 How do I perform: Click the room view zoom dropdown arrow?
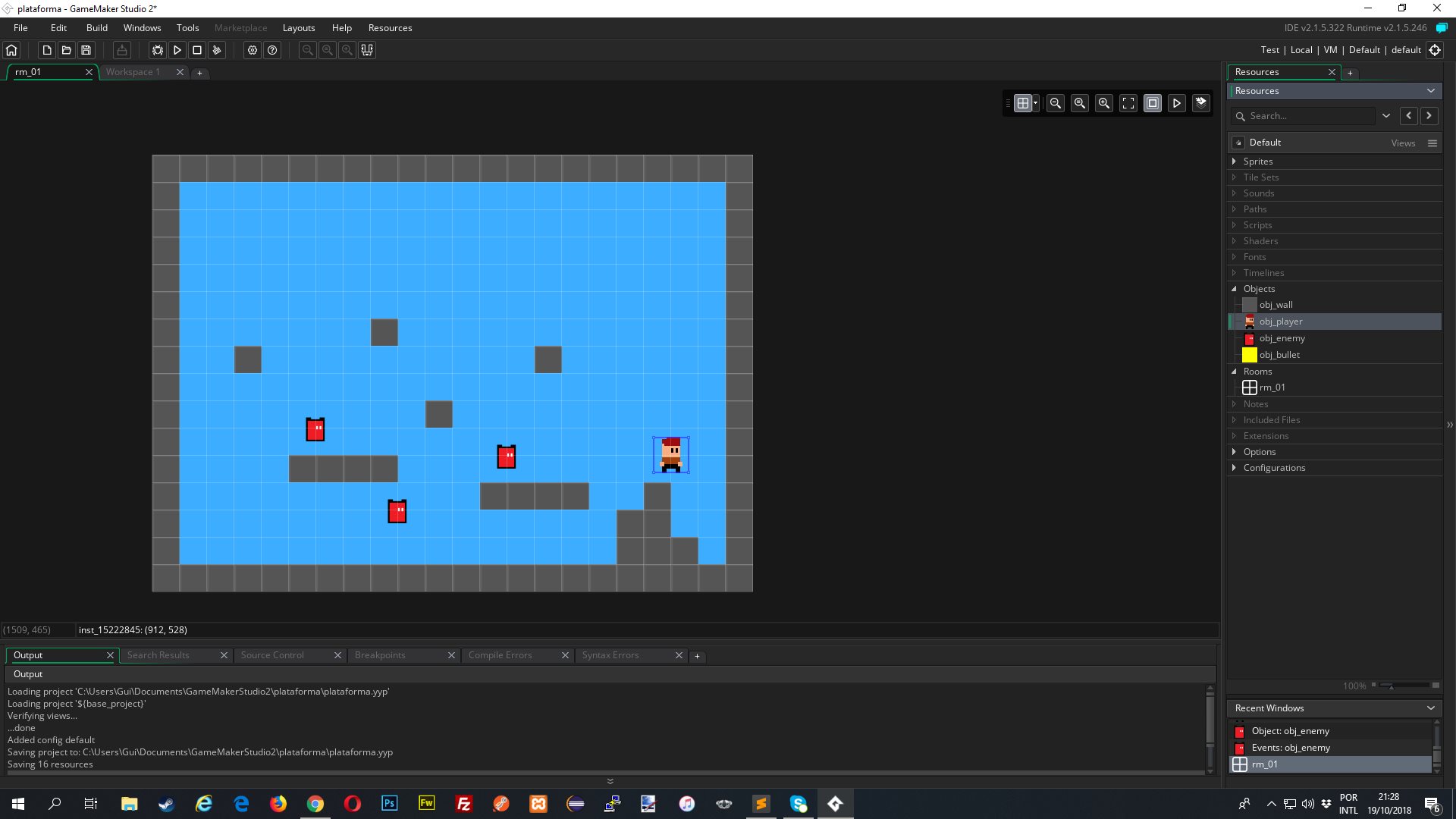[1035, 103]
